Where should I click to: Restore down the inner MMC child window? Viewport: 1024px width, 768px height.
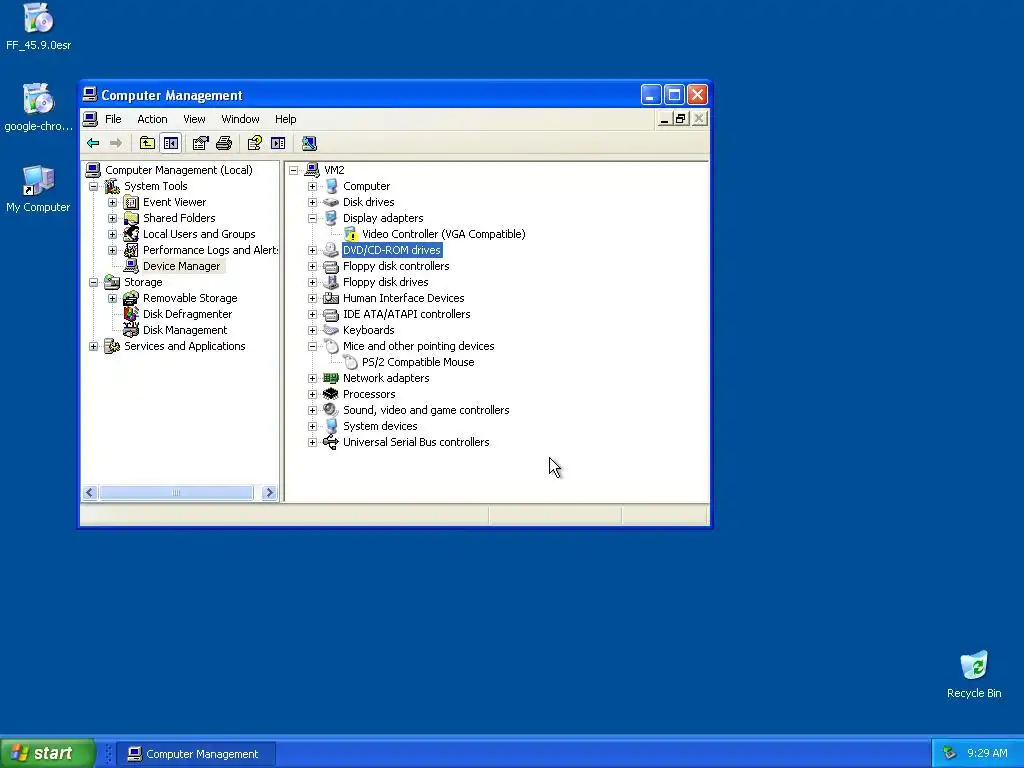[681, 119]
